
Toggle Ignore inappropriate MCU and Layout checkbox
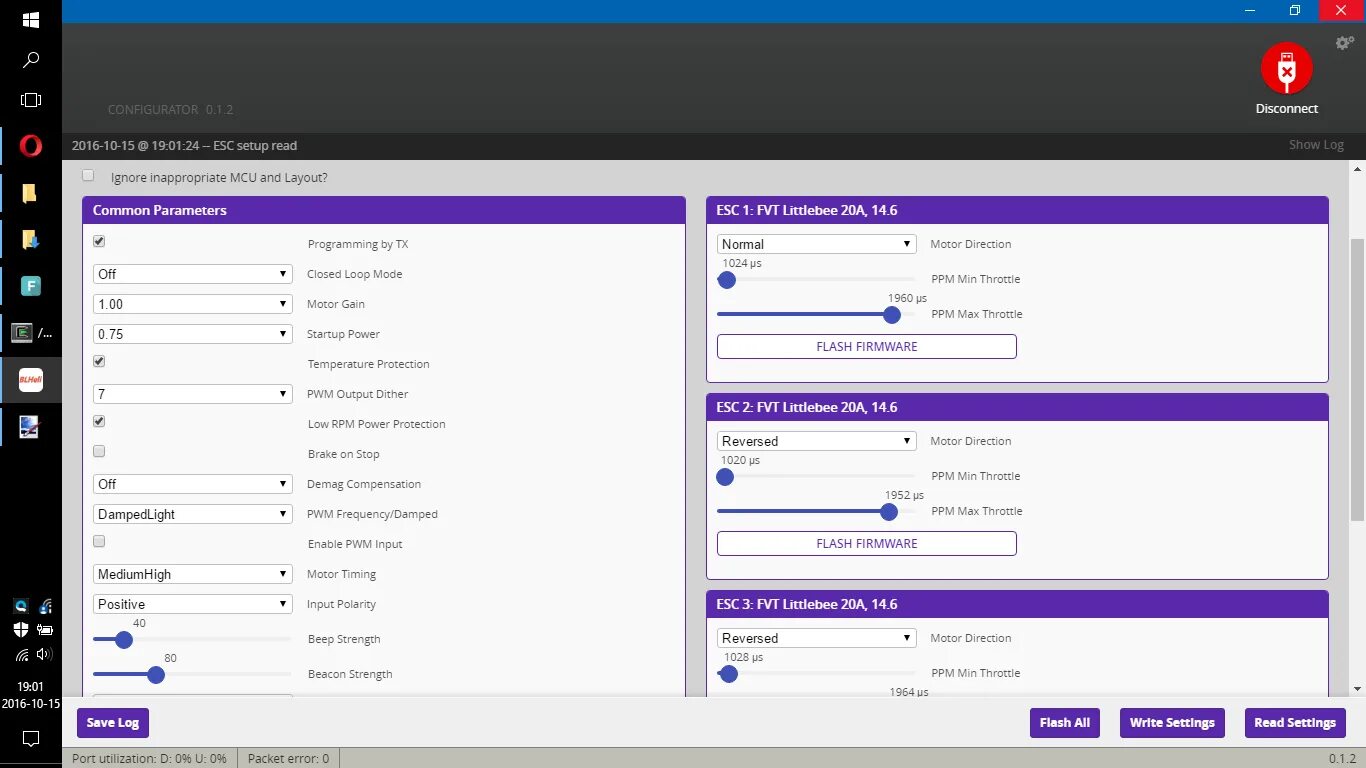[88, 176]
